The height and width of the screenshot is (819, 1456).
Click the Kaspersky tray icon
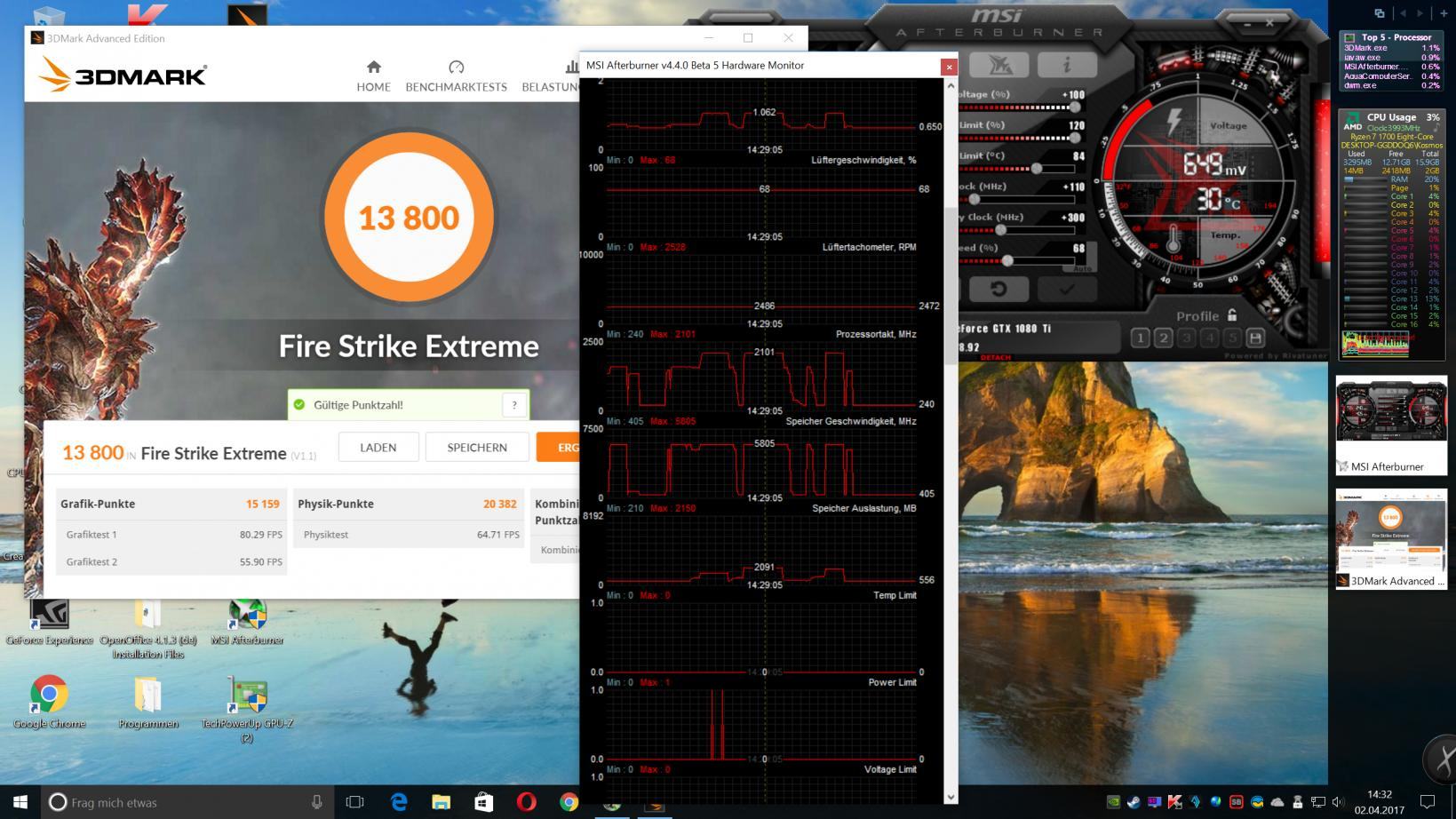pos(1174,802)
